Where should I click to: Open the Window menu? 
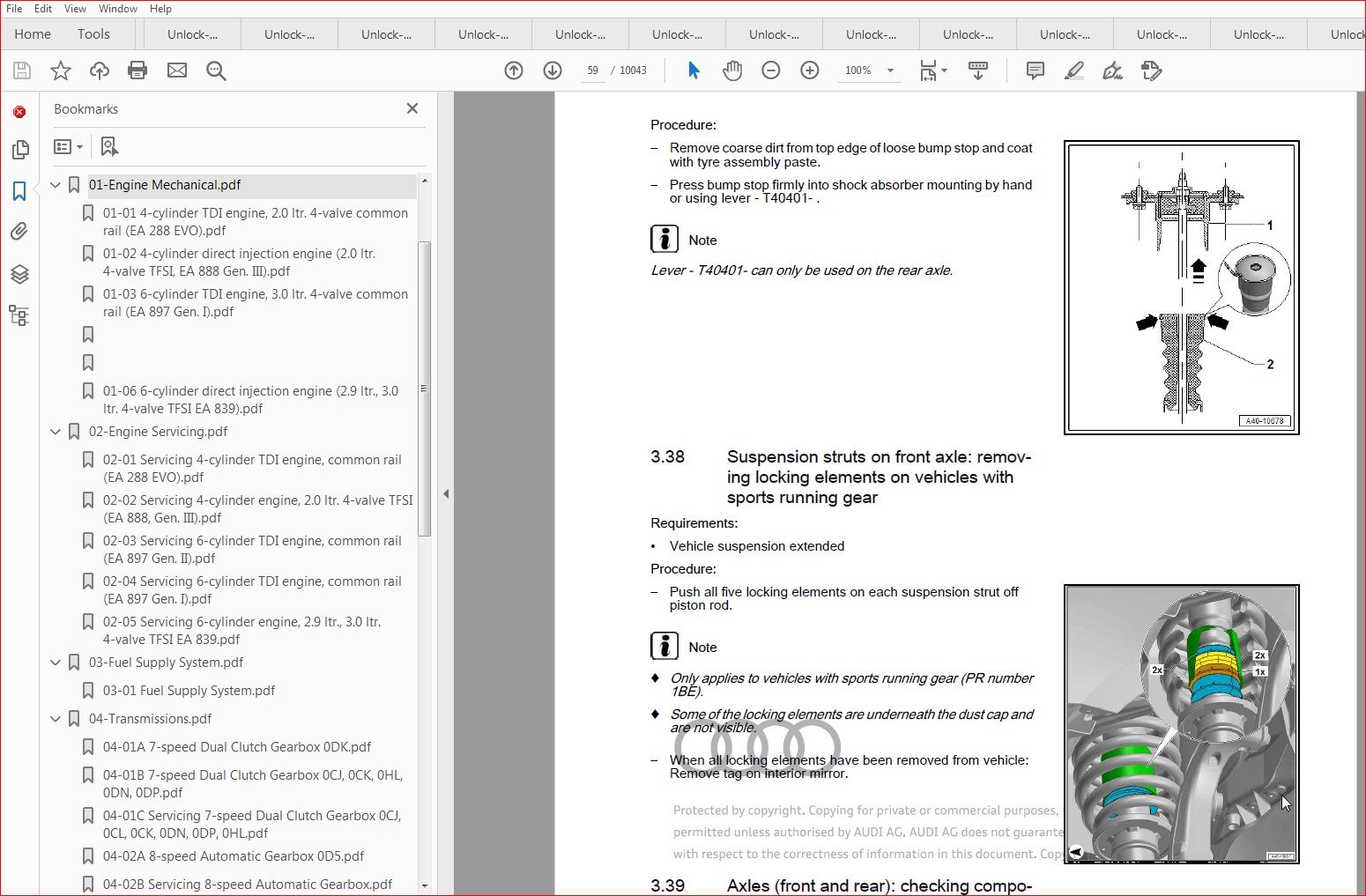(x=117, y=9)
